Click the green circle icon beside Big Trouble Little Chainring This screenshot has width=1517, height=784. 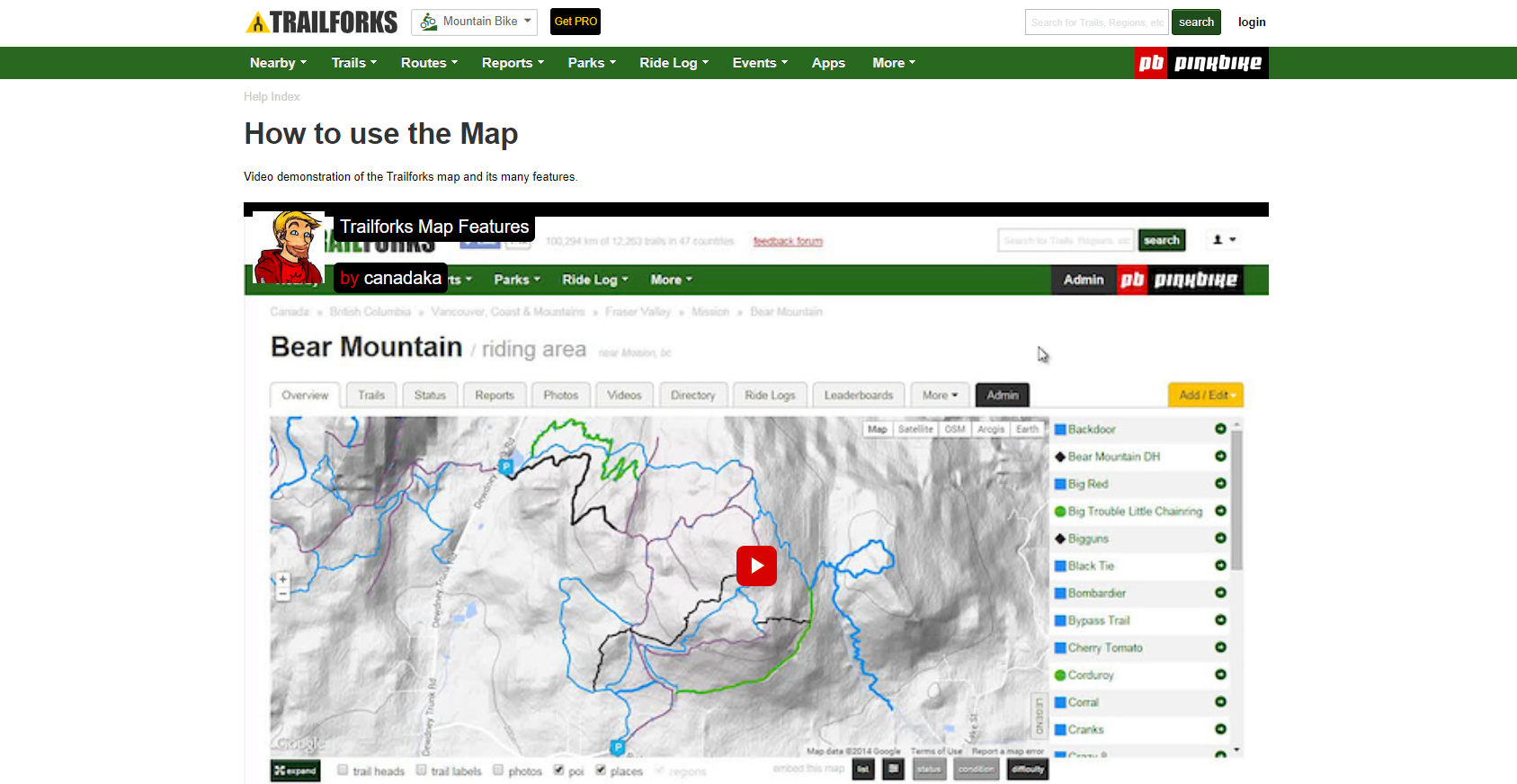[x=1060, y=512]
